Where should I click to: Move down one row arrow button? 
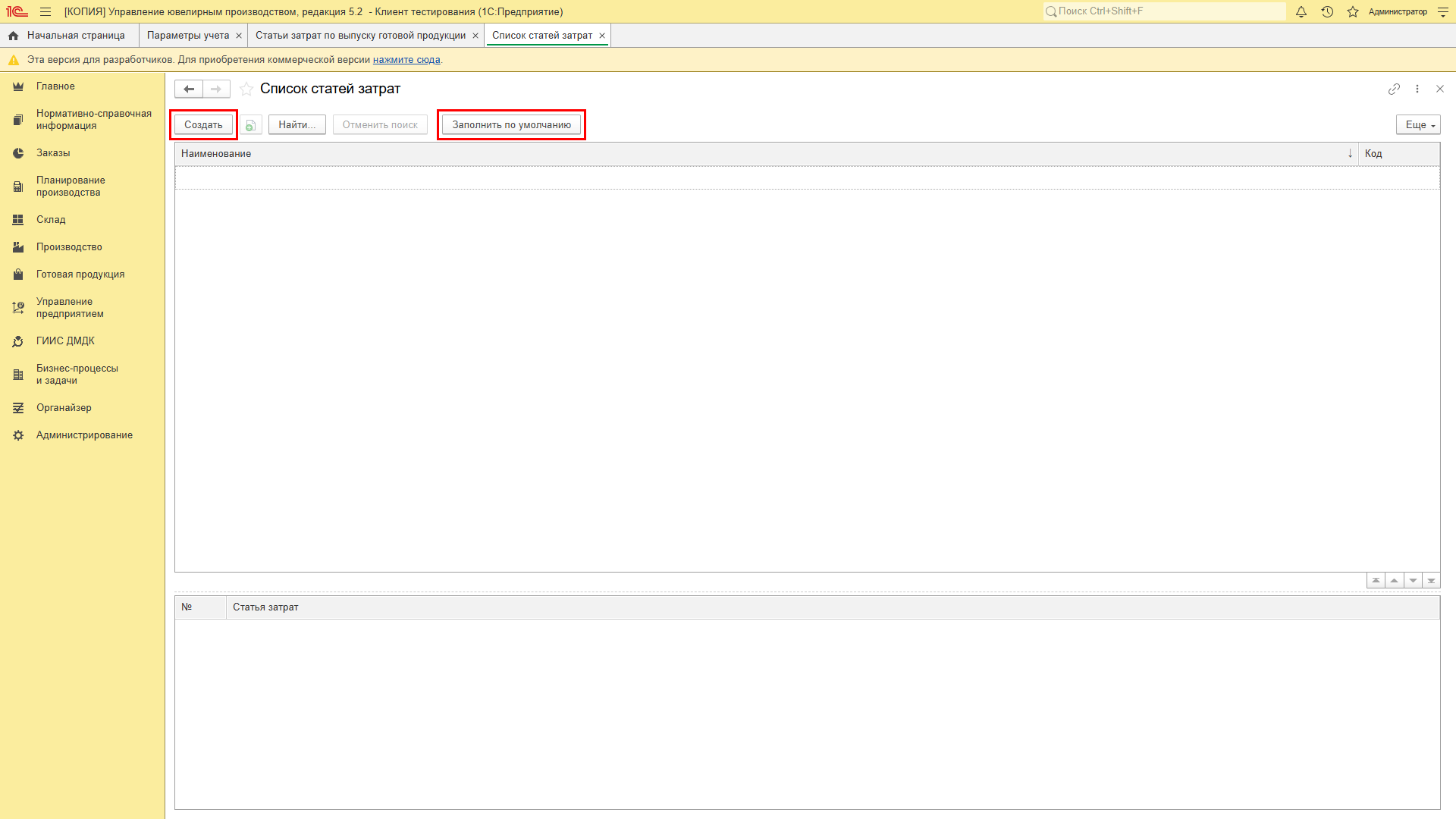tap(1413, 581)
